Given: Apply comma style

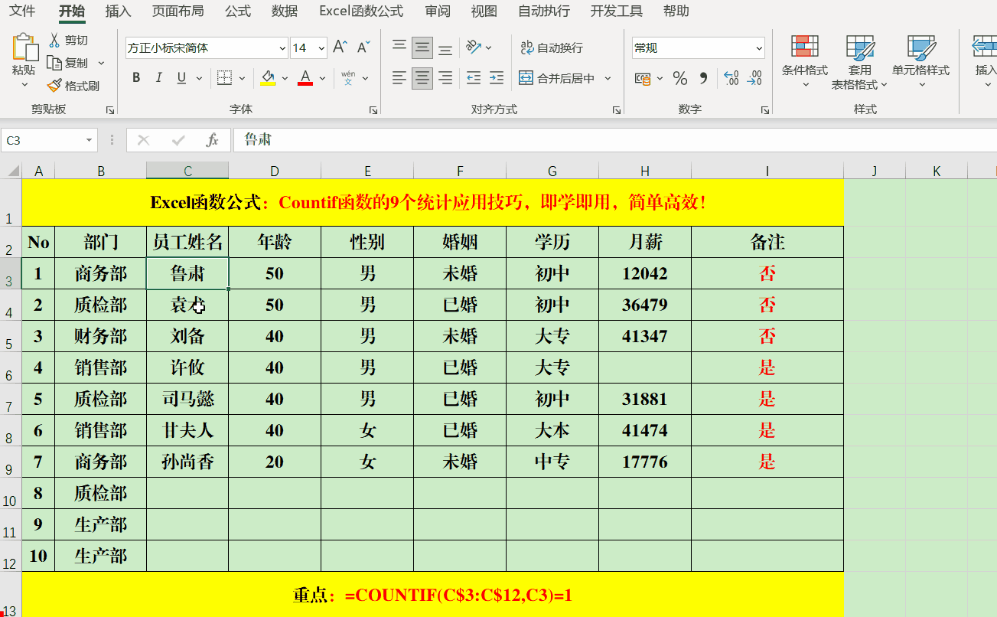Looking at the screenshot, I should click(703, 78).
